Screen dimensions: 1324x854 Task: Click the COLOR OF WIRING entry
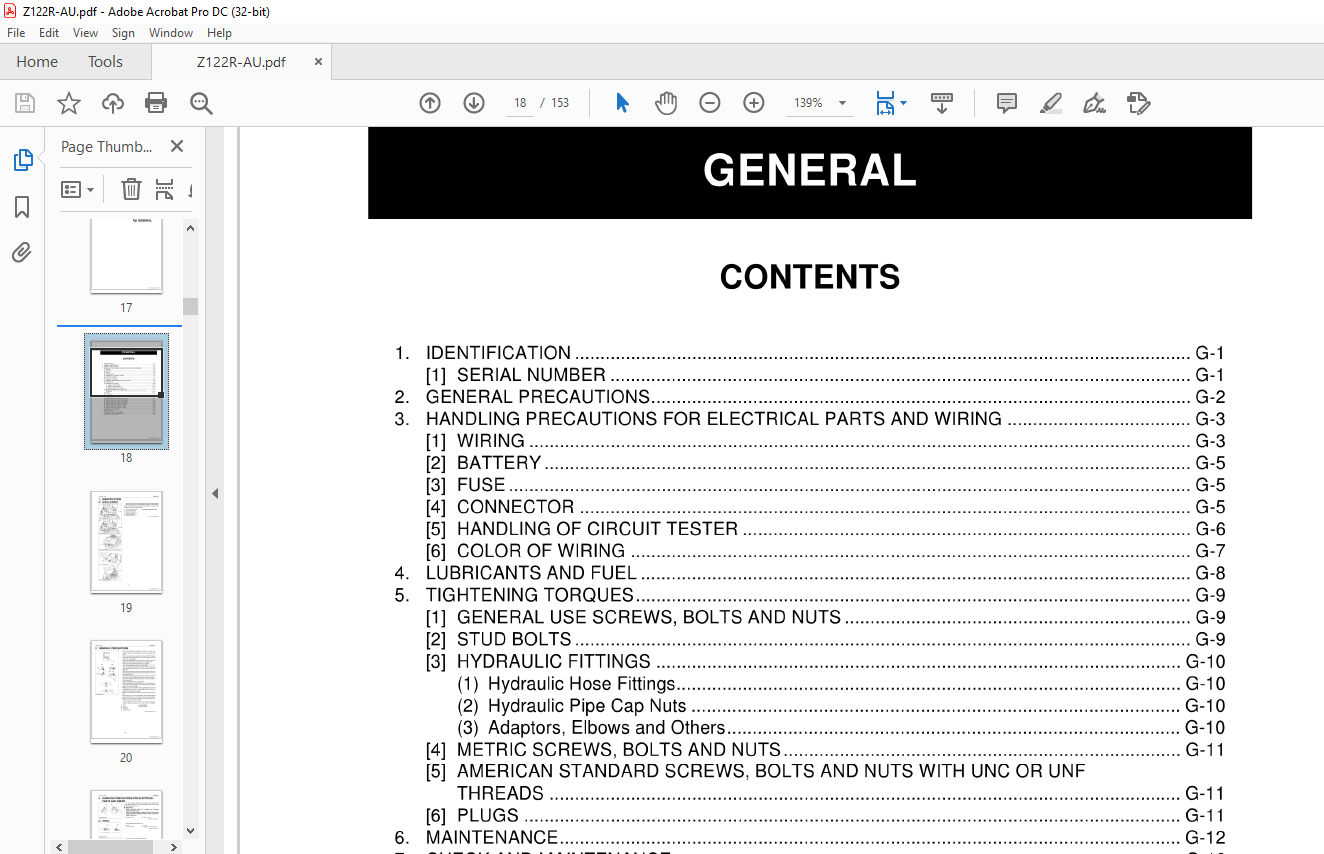[x=825, y=551]
